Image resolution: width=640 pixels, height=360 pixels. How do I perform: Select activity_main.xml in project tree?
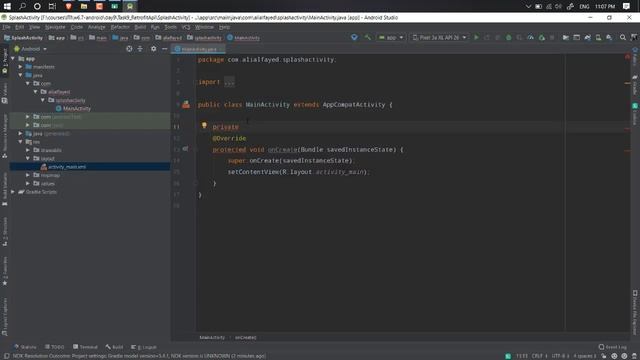(64, 167)
